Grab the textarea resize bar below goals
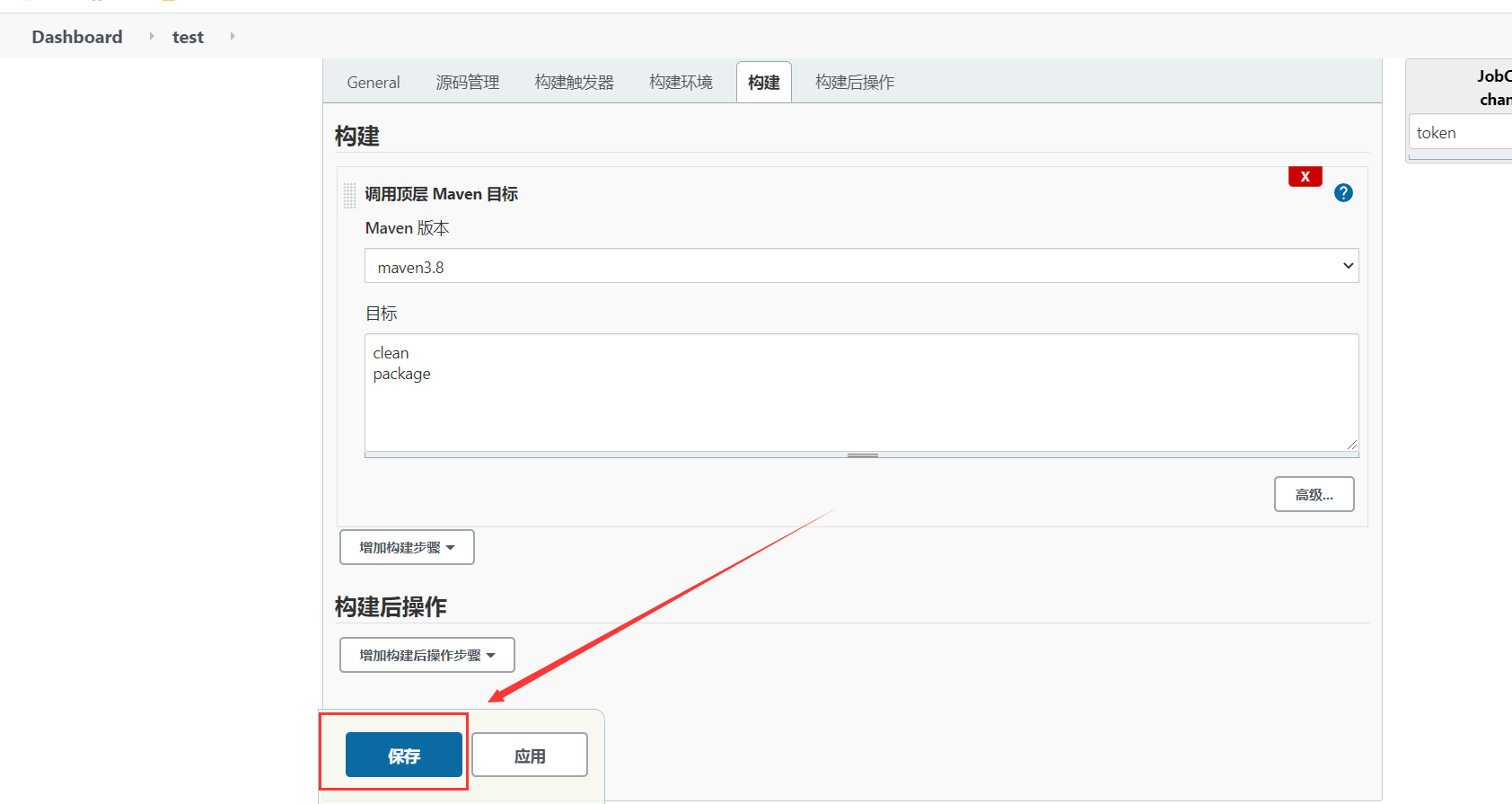The width and height of the screenshot is (1512, 804). coord(861,455)
